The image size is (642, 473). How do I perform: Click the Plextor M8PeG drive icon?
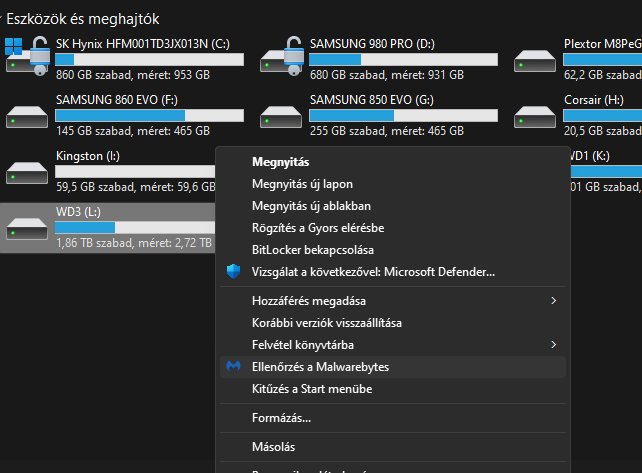(535, 61)
